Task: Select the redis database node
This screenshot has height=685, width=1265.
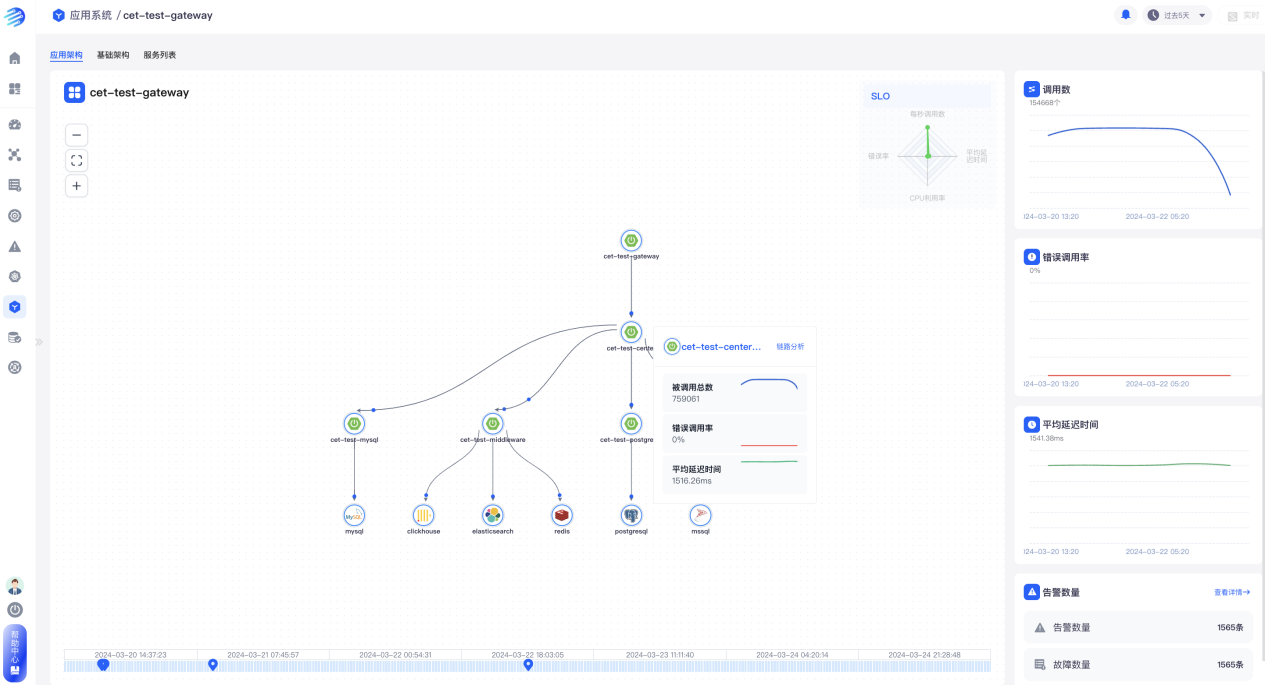Action: coord(562,515)
